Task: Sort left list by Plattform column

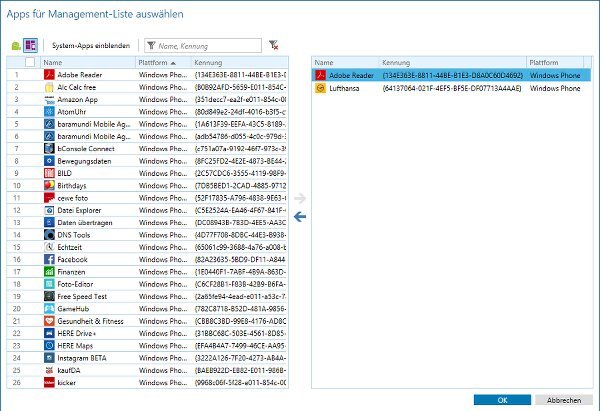Action: (163, 62)
